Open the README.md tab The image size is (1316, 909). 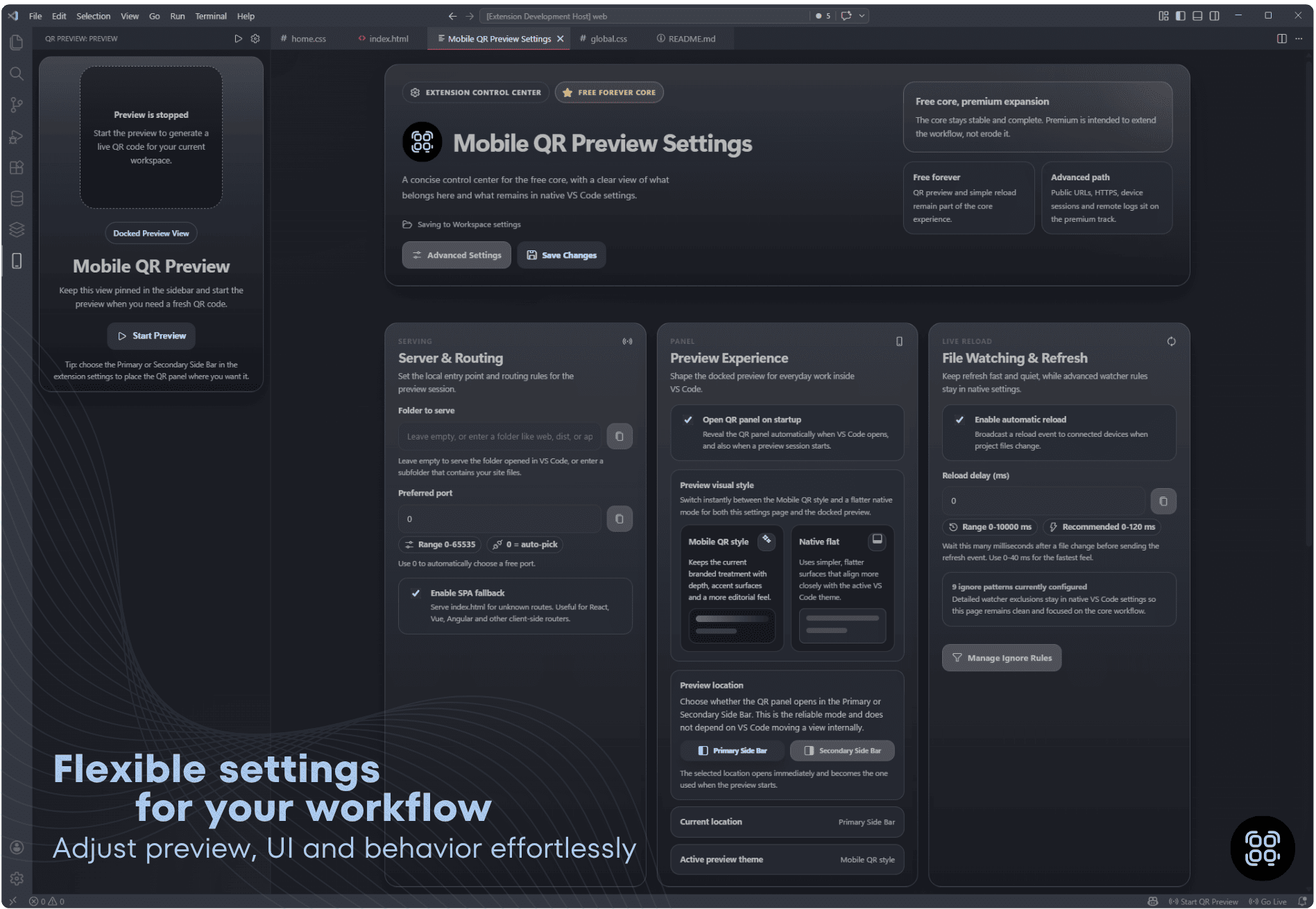(x=691, y=38)
